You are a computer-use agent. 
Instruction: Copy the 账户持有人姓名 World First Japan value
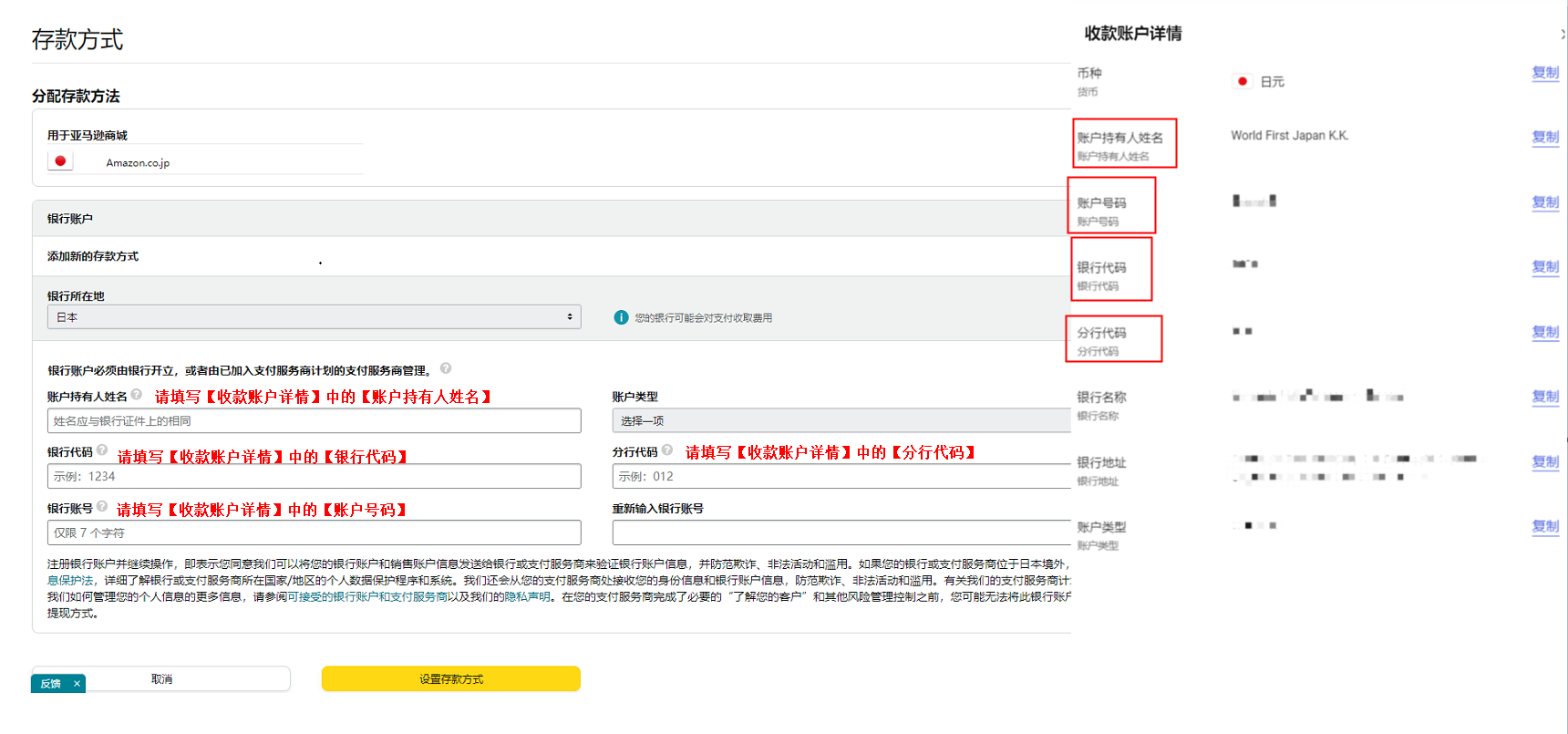click(x=1544, y=137)
